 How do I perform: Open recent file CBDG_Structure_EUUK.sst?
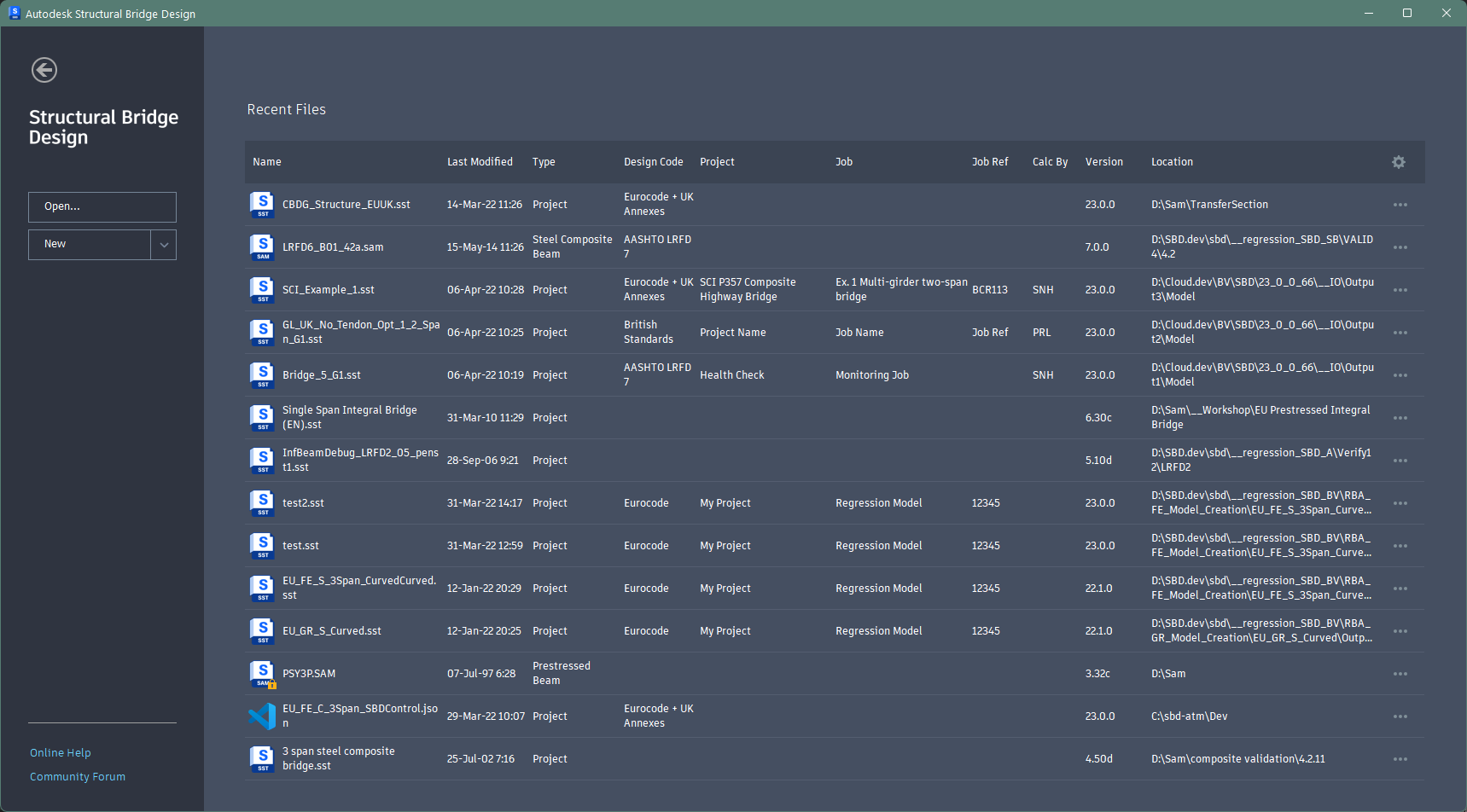click(x=346, y=205)
